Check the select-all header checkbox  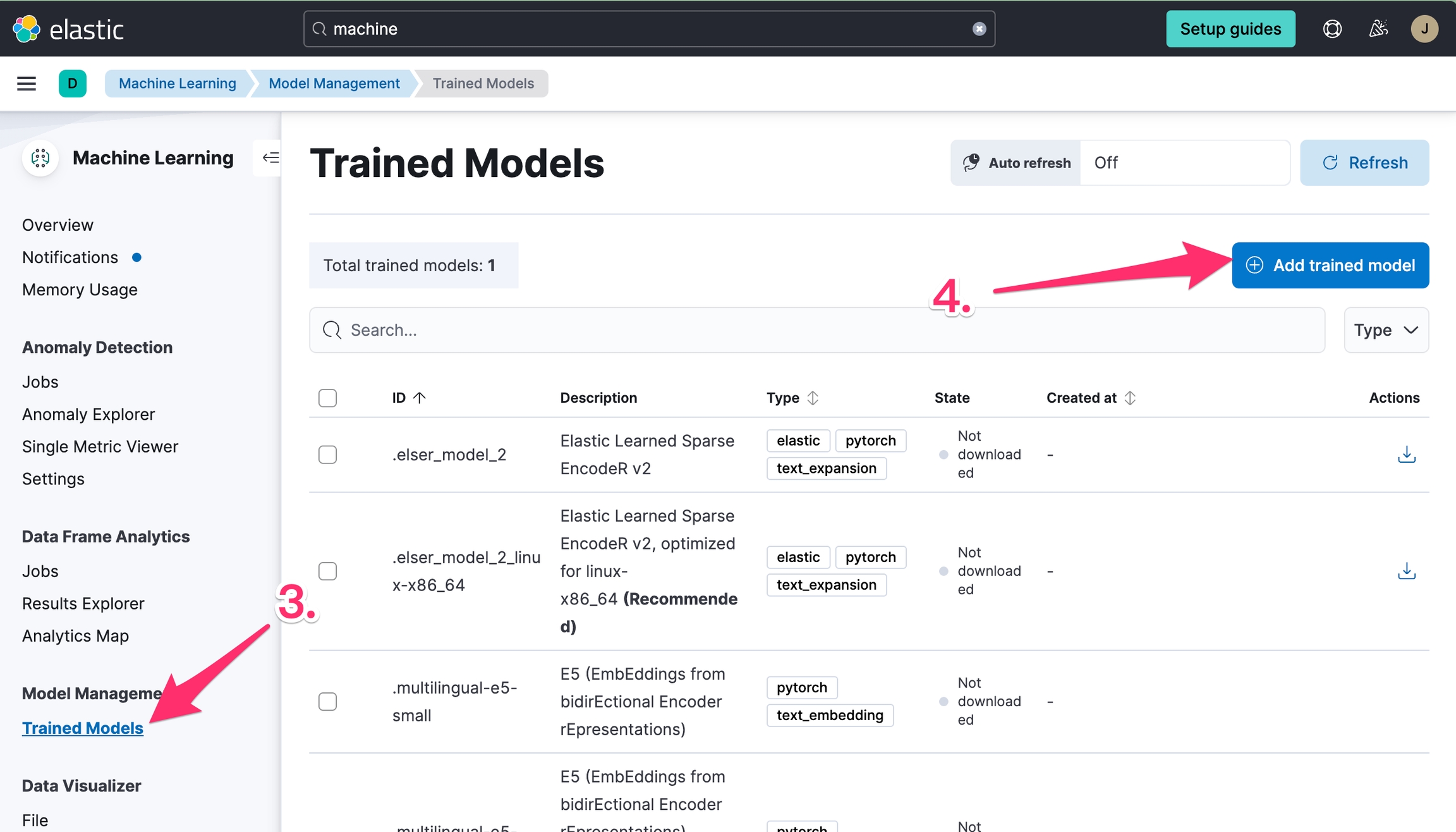[x=327, y=398]
